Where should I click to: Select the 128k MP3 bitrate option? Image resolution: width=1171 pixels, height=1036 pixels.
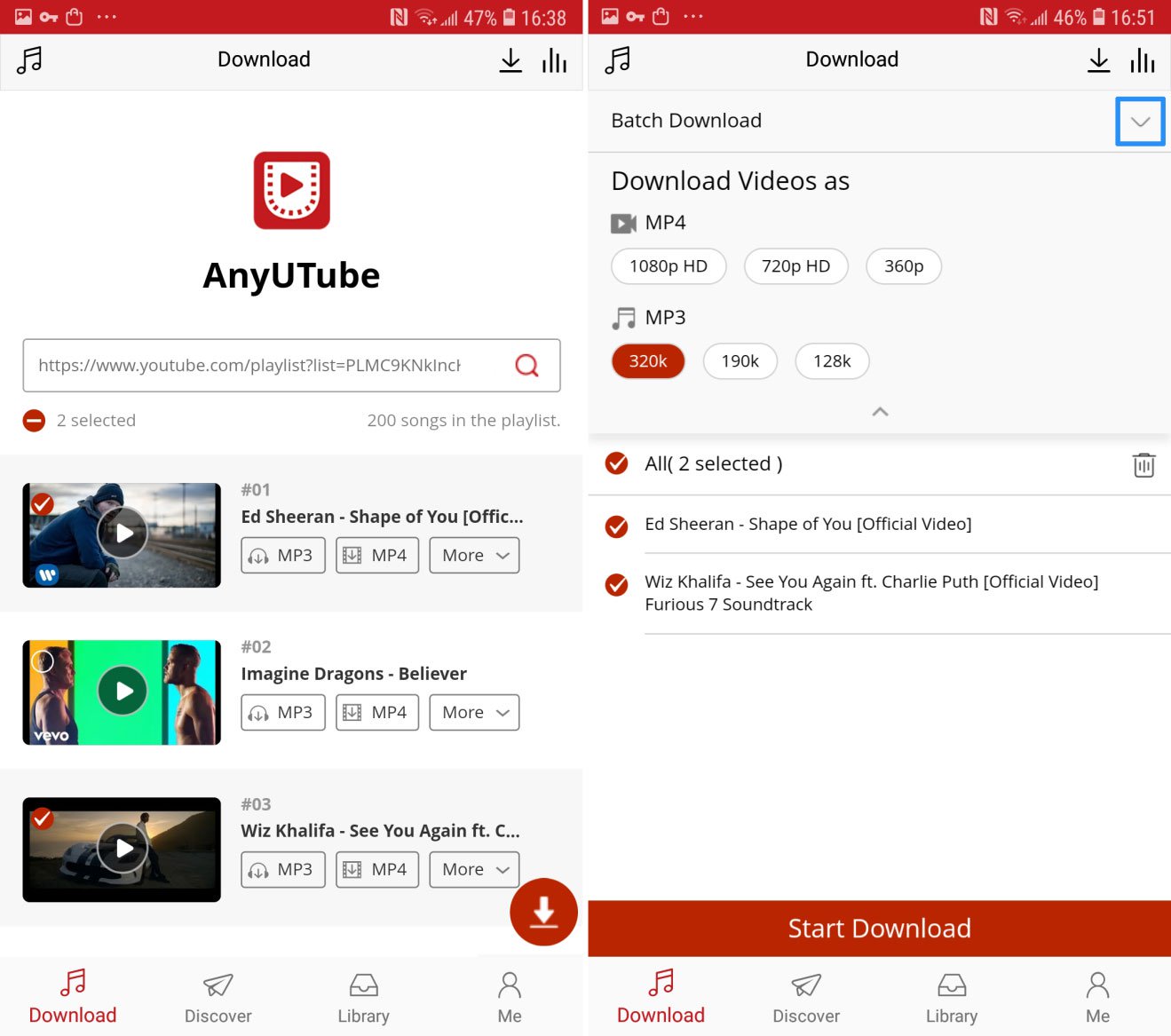click(x=831, y=360)
